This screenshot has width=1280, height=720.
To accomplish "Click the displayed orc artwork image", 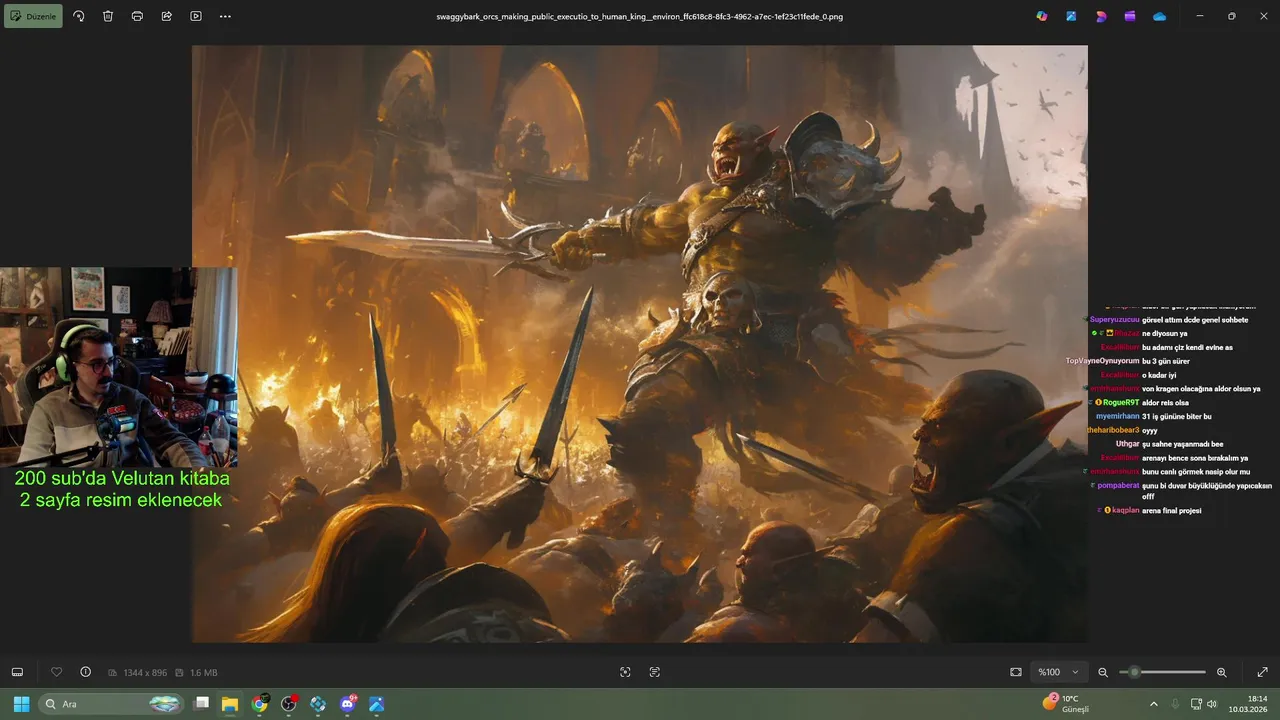I will pos(640,343).
